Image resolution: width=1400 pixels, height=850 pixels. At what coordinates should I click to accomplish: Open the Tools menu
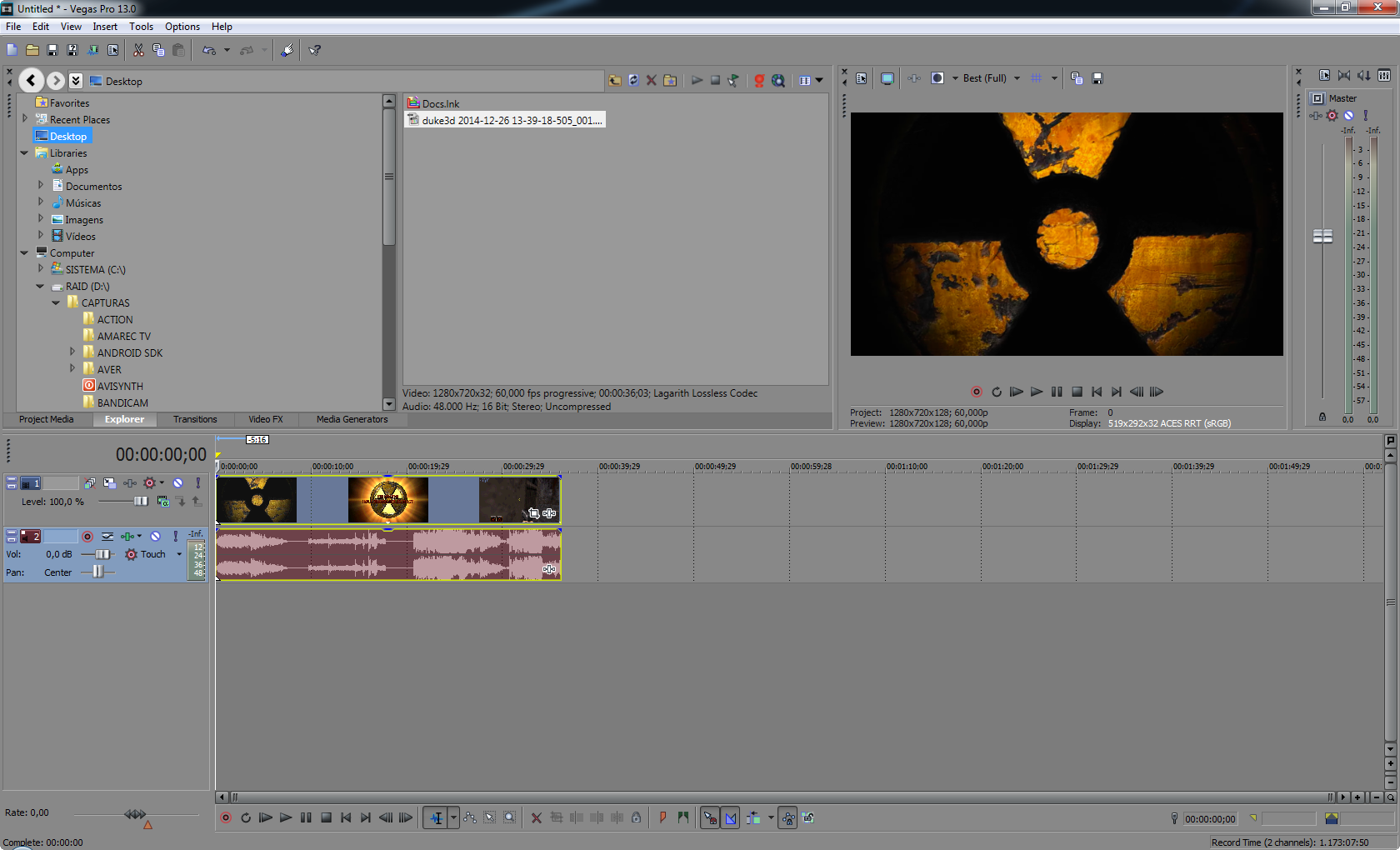coord(141,27)
